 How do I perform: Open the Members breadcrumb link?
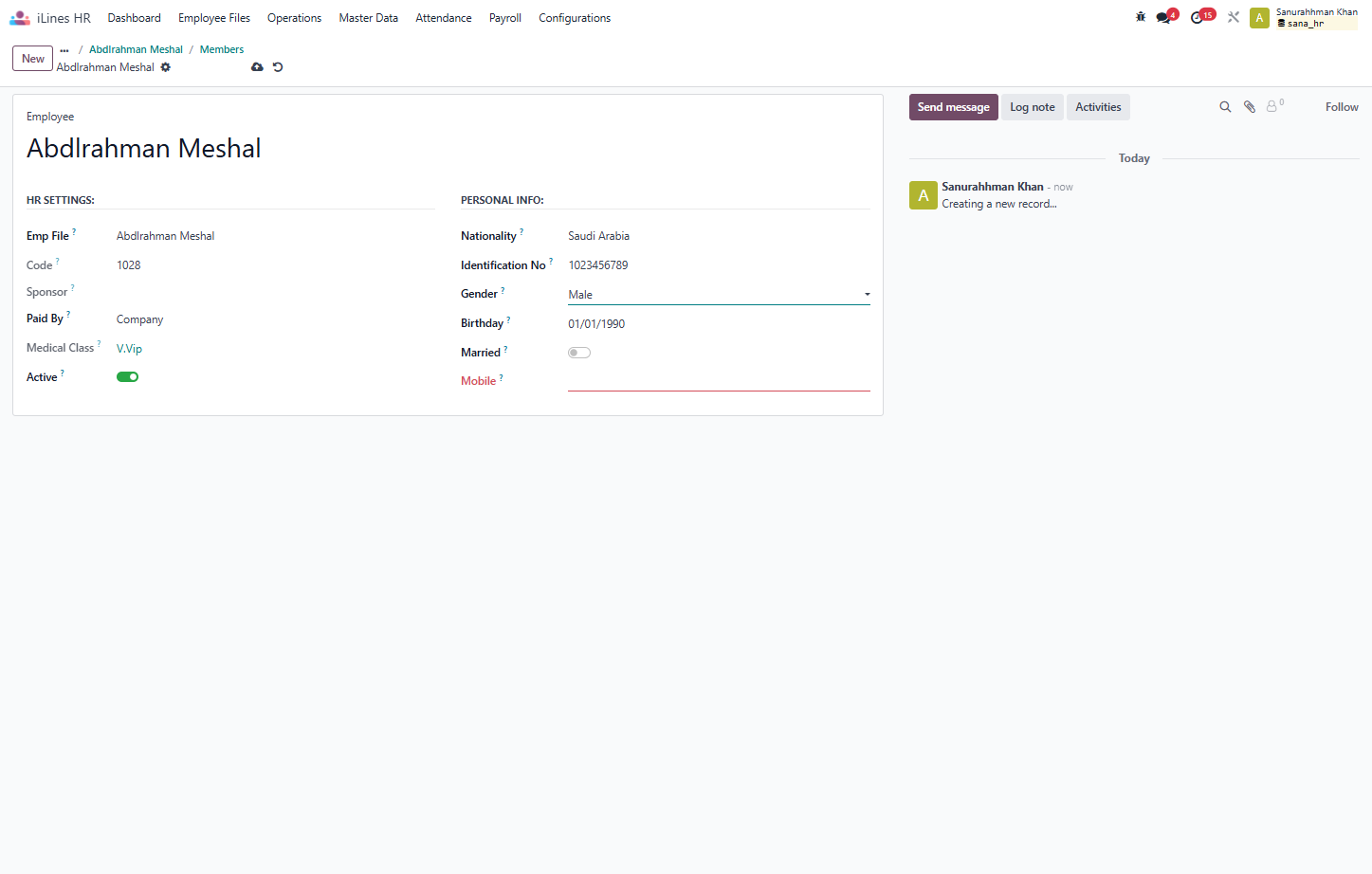[x=222, y=49]
